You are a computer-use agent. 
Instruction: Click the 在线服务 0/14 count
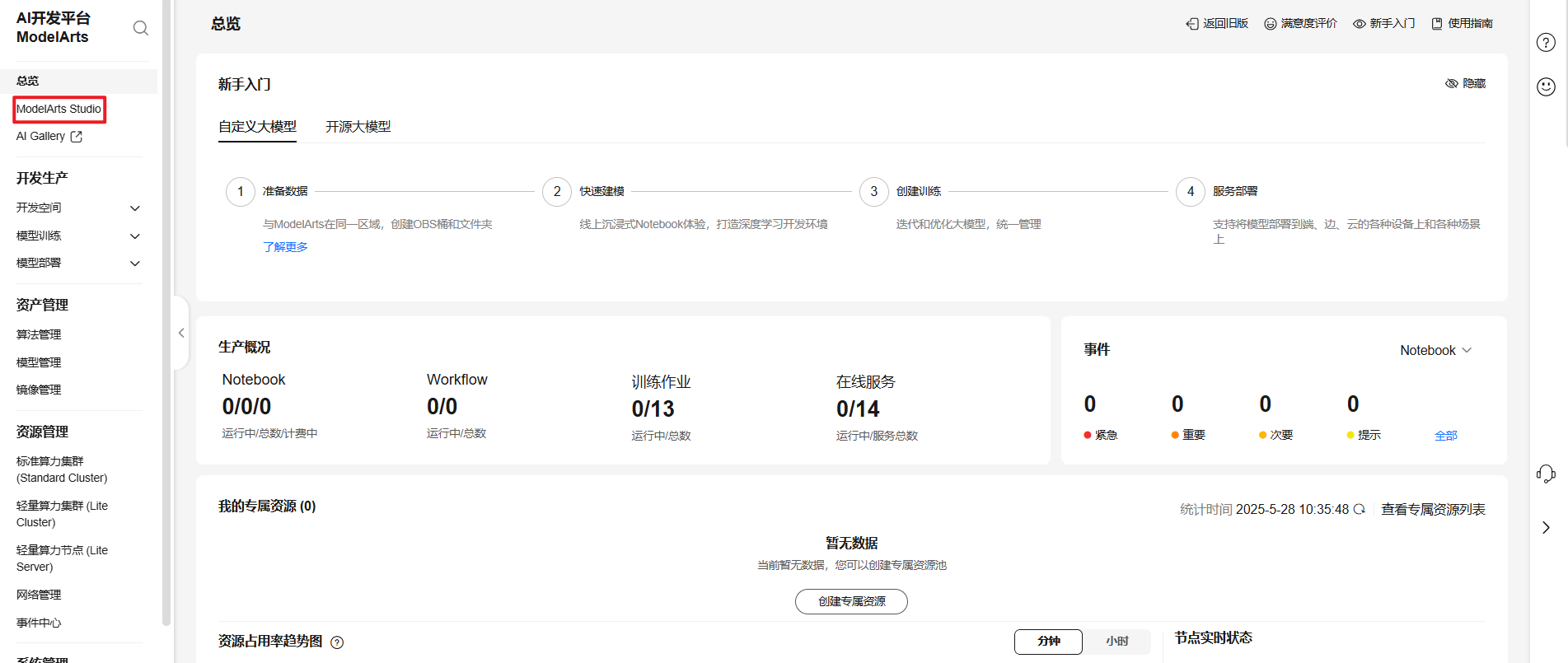pos(858,409)
